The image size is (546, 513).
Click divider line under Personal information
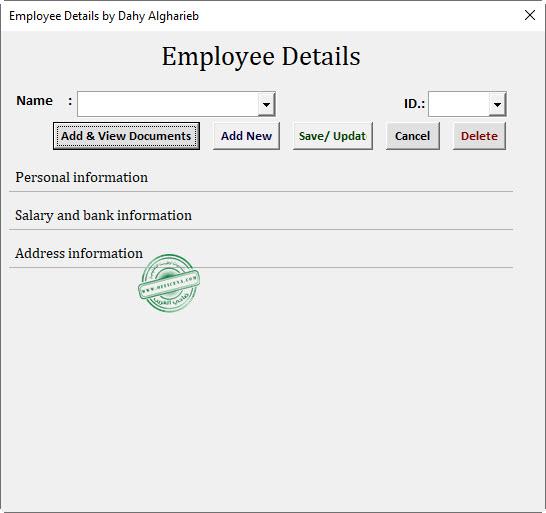(261, 191)
